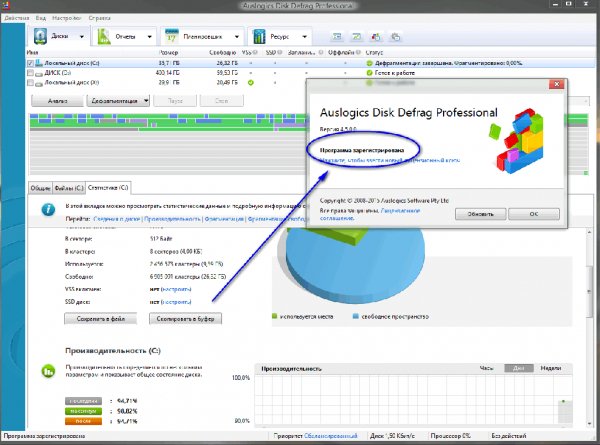600x445 pixels.
Task: Click the help icon beside Заплан. column header
Action: click(321, 52)
